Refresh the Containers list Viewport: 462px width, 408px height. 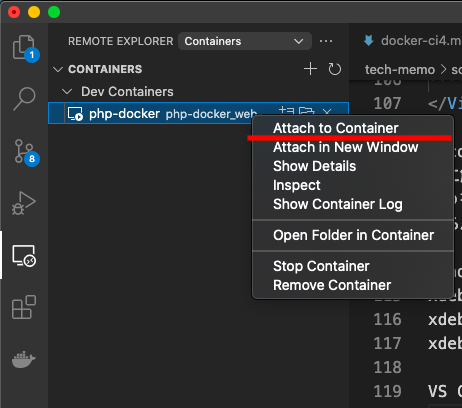pyautogui.click(x=334, y=69)
